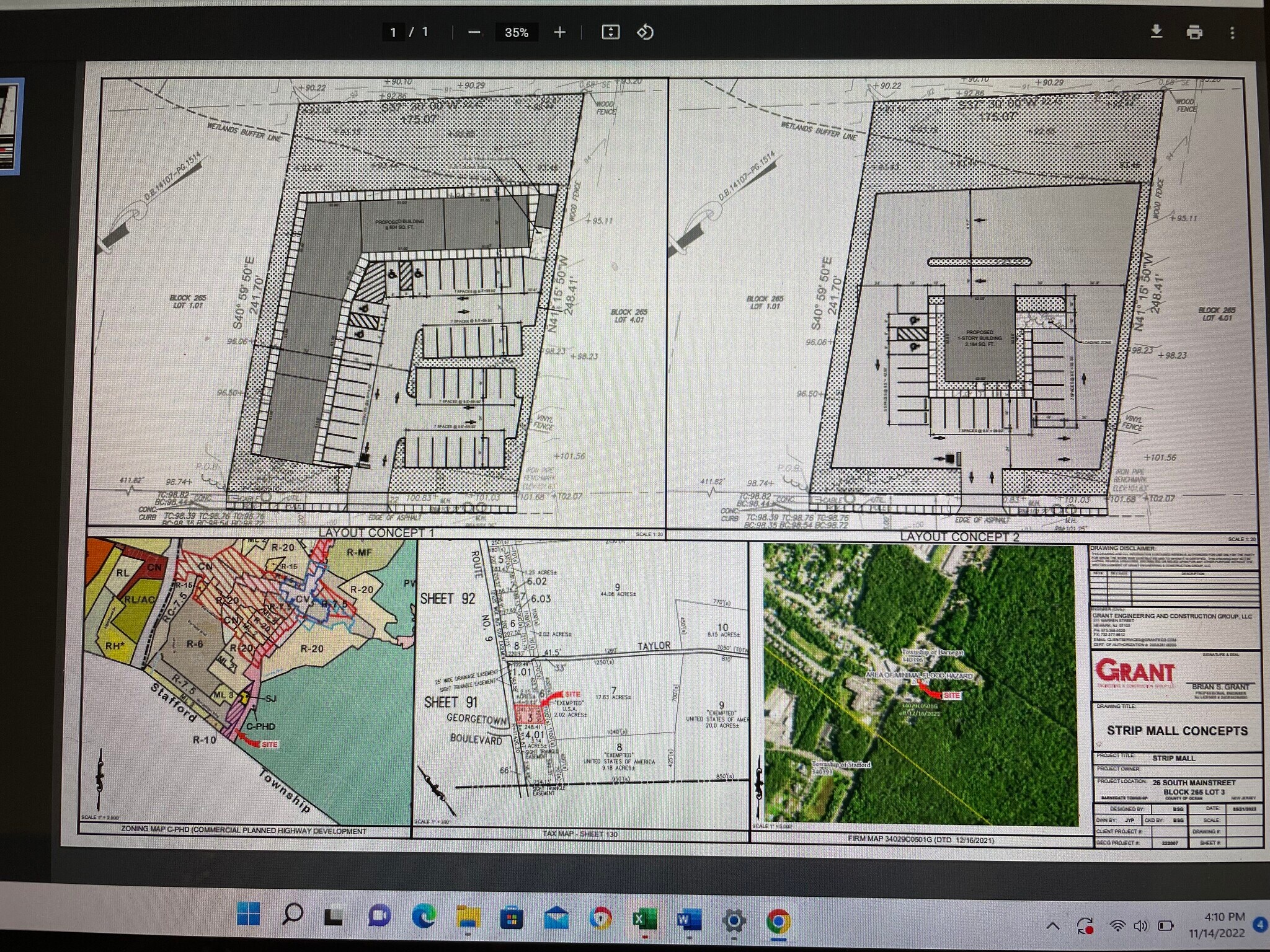This screenshot has height=952, width=1270.
Task: Click the current page number field
Action: [x=393, y=32]
